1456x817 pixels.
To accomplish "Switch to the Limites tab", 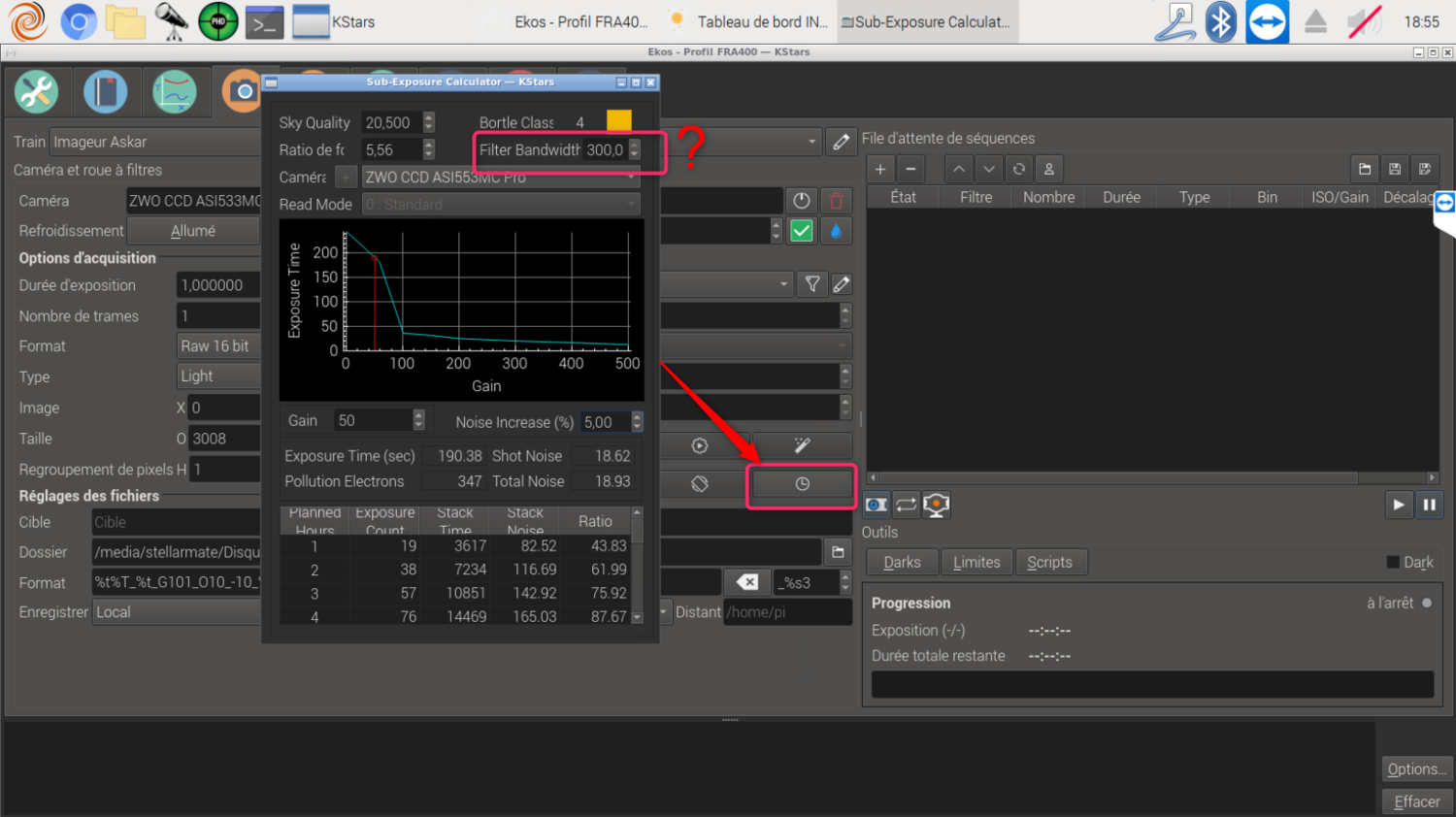I will [x=976, y=563].
